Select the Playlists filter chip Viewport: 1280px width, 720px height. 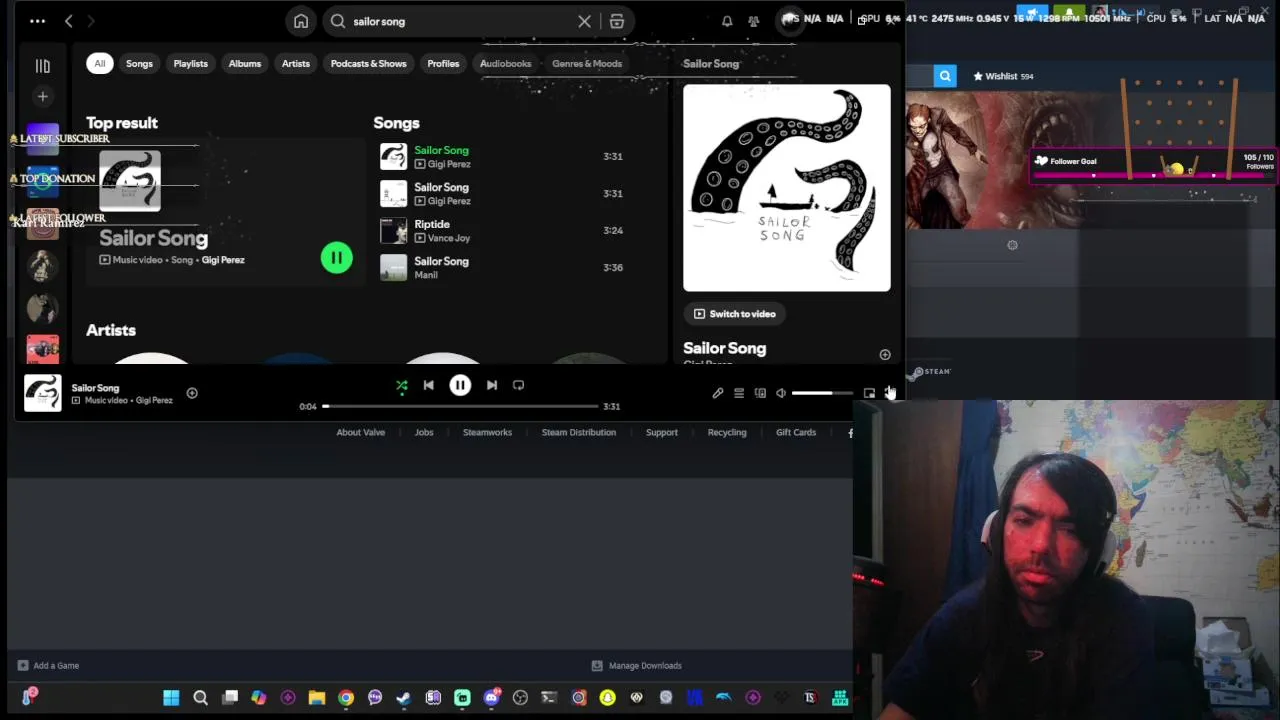(190, 63)
